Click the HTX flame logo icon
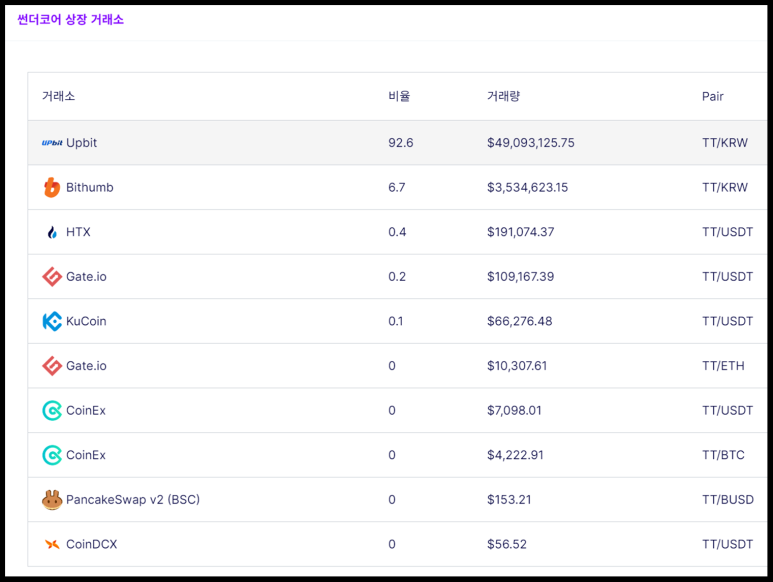This screenshot has width=773, height=582. [x=52, y=232]
